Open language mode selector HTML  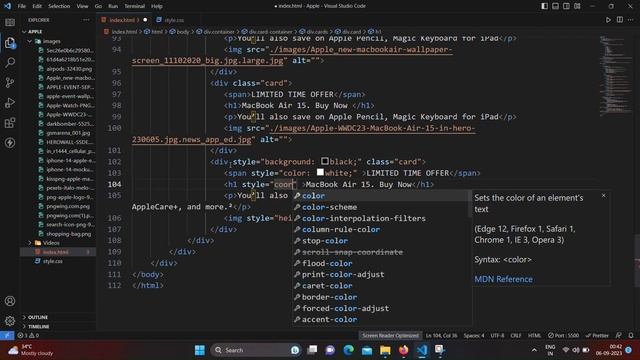click(x=534, y=336)
